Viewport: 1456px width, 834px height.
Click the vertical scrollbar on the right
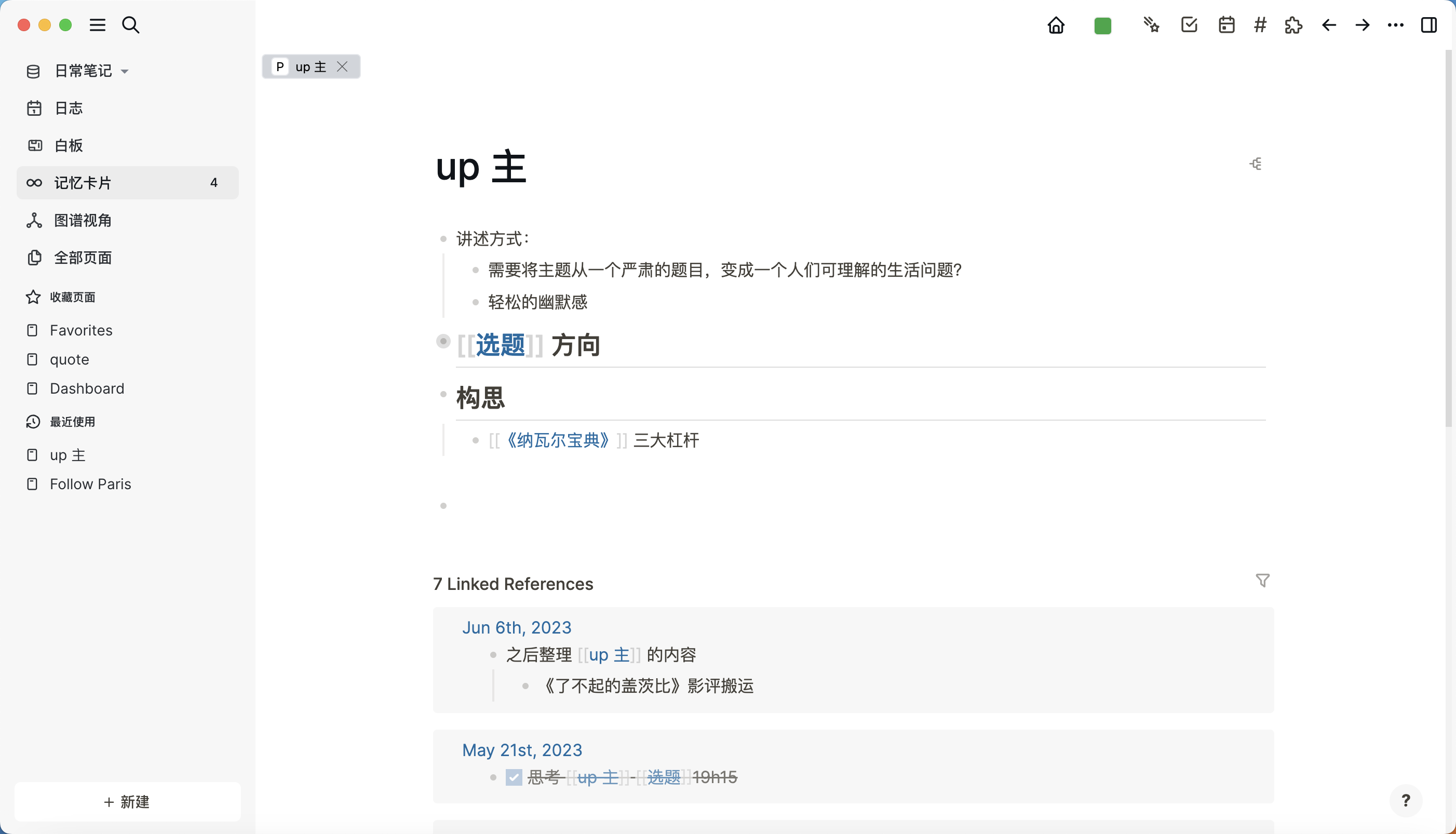1449,238
